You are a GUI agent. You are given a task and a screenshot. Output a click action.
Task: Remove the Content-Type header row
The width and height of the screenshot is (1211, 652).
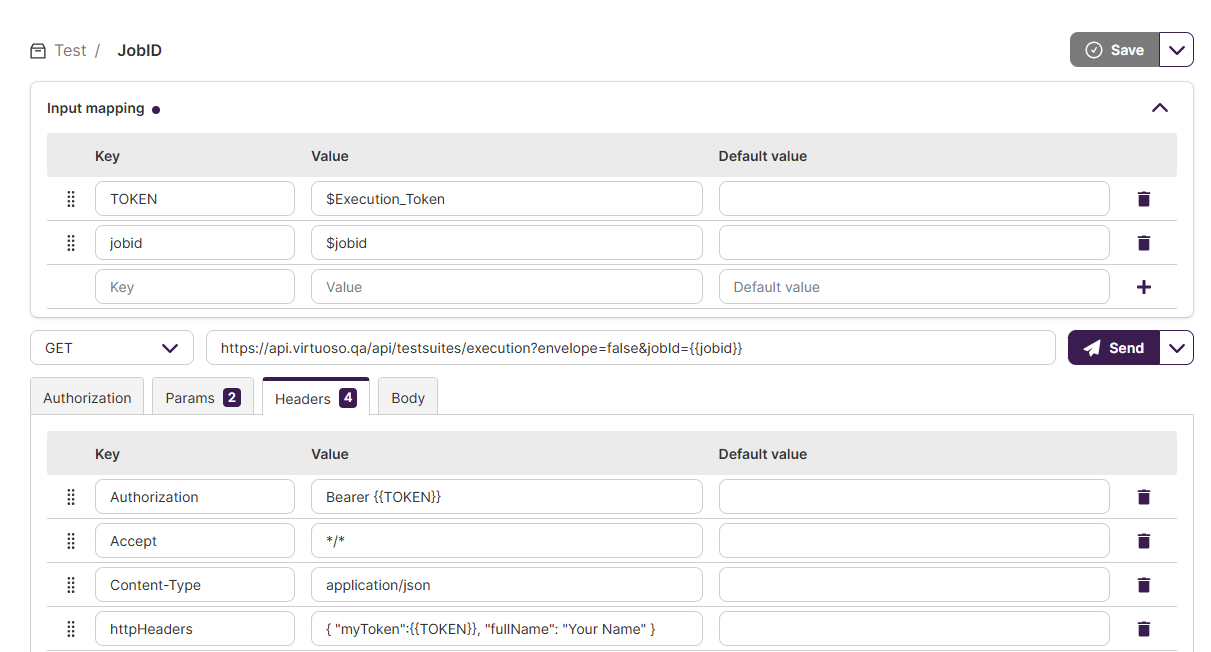tap(1144, 585)
